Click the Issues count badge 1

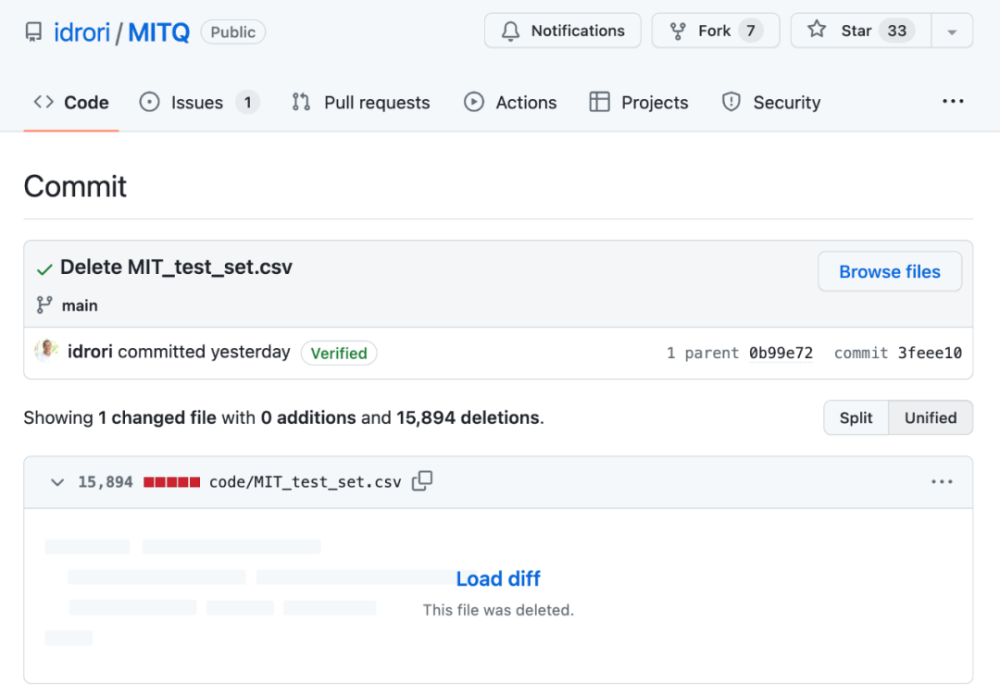pyautogui.click(x=247, y=102)
